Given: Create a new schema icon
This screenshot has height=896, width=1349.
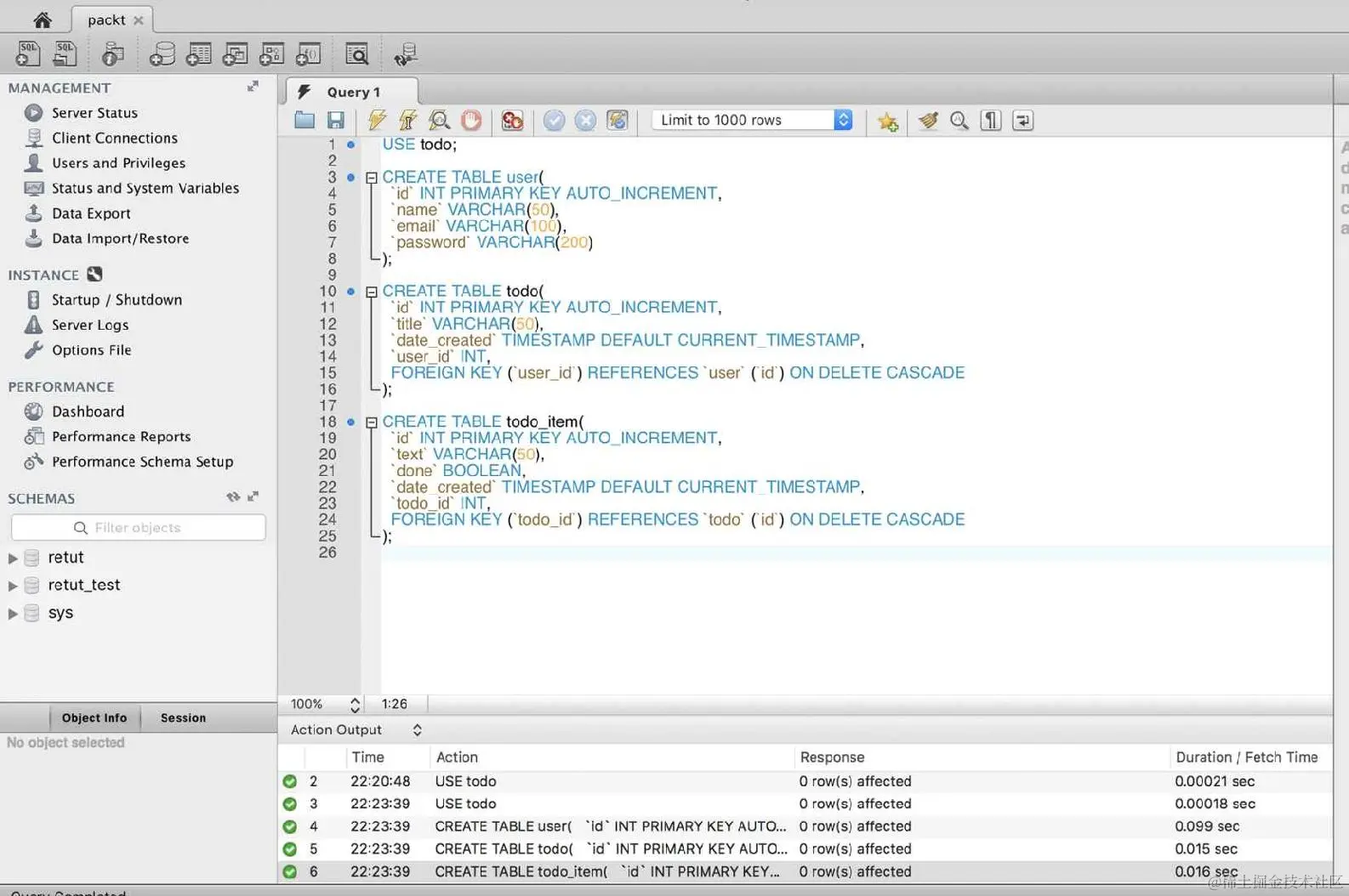Looking at the screenshot, I should (x=162, y=54).
